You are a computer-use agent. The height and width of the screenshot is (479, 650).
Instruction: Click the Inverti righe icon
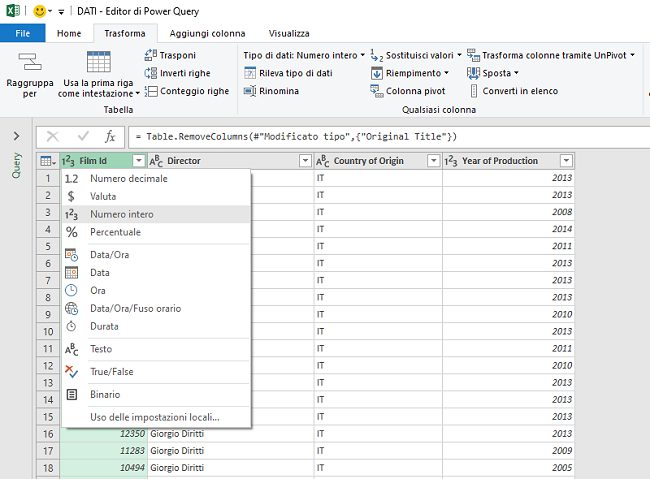point(152,73)
